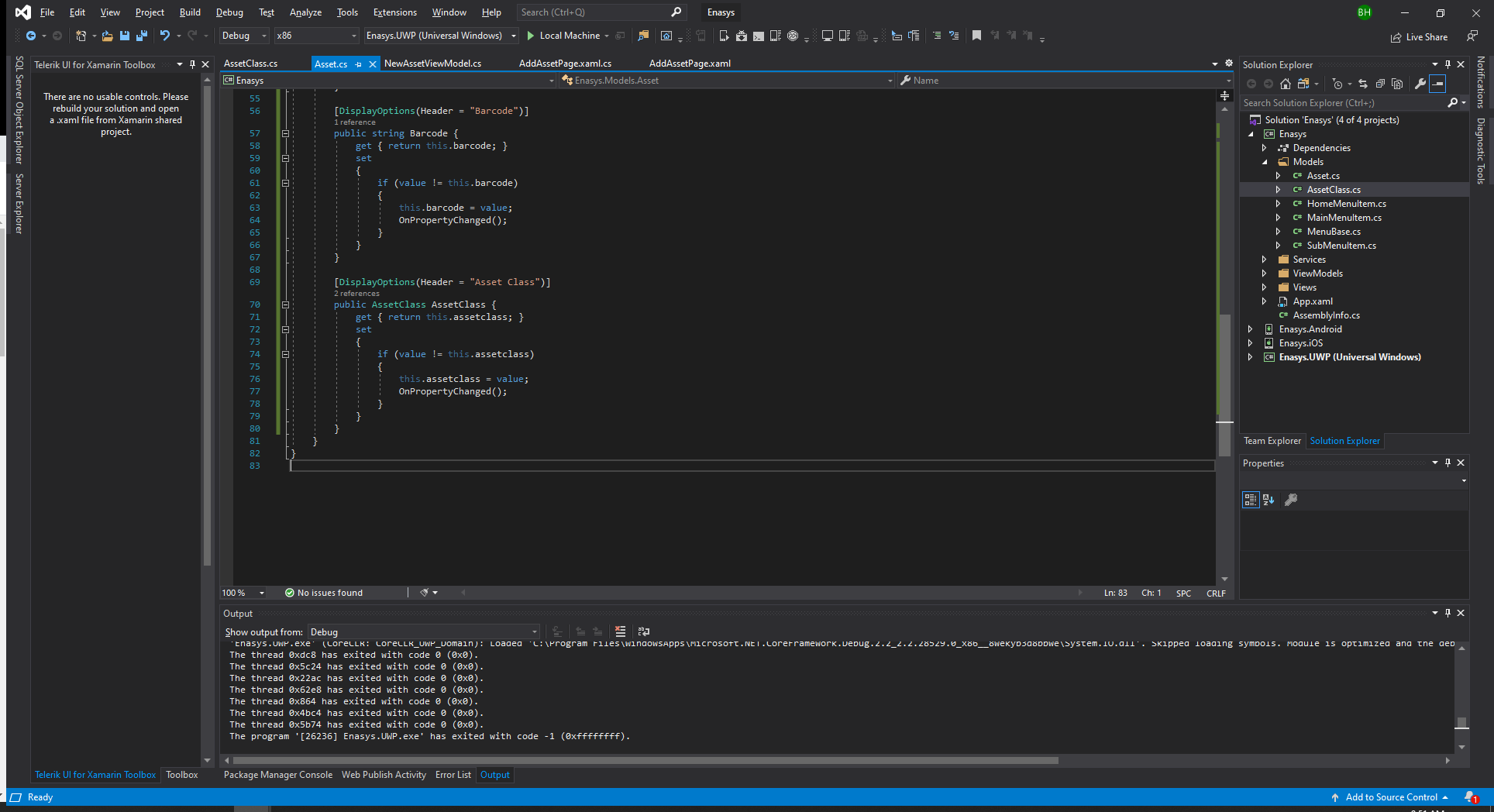Expand the Services folder node

coord(1264,260)
